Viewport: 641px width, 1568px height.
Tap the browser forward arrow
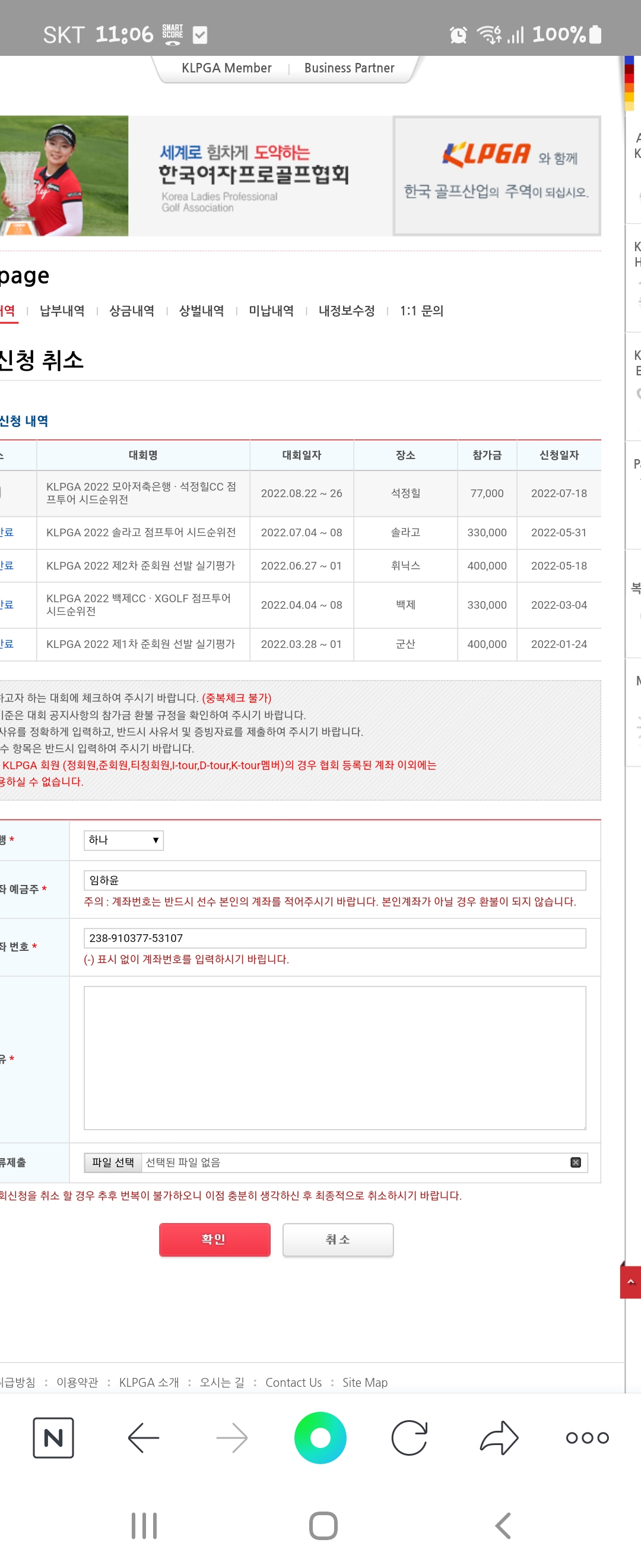(x=231, y=1437)
